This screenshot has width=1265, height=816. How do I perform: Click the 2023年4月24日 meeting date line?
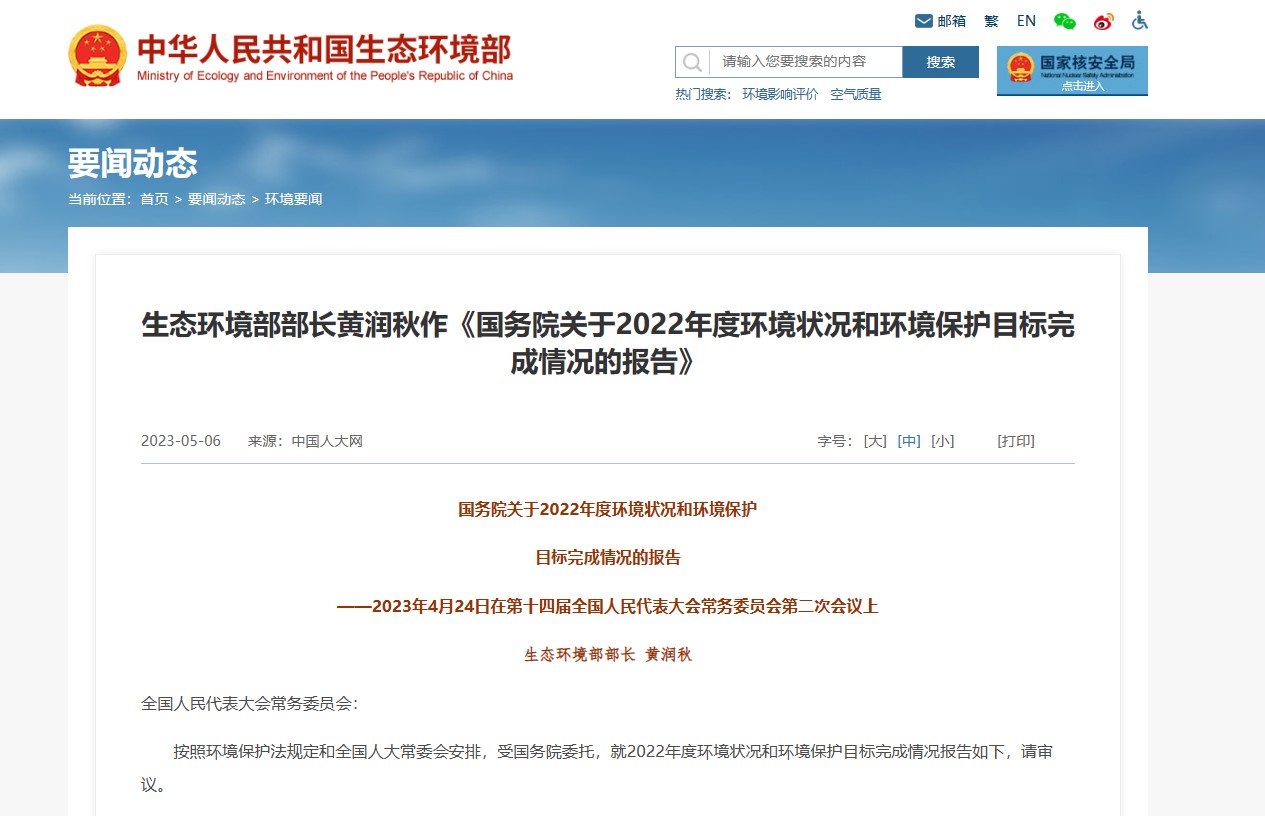608,606
